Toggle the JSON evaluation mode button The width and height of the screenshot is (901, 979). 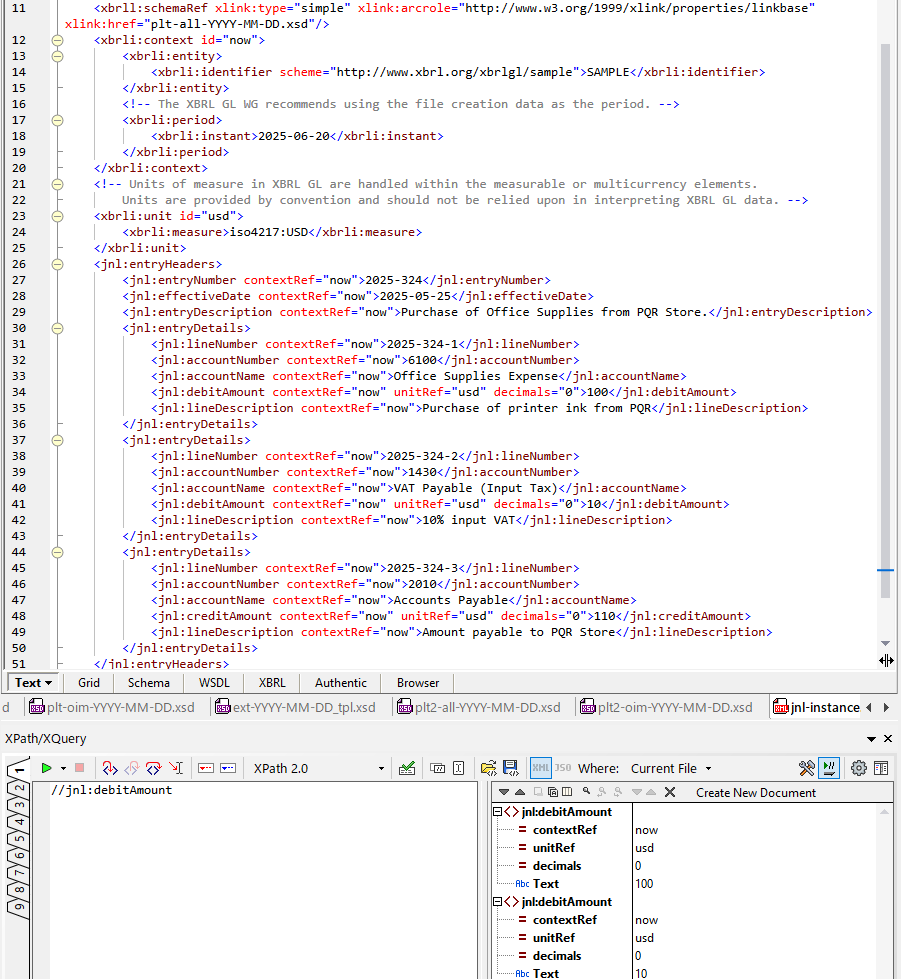click(563, 768)
